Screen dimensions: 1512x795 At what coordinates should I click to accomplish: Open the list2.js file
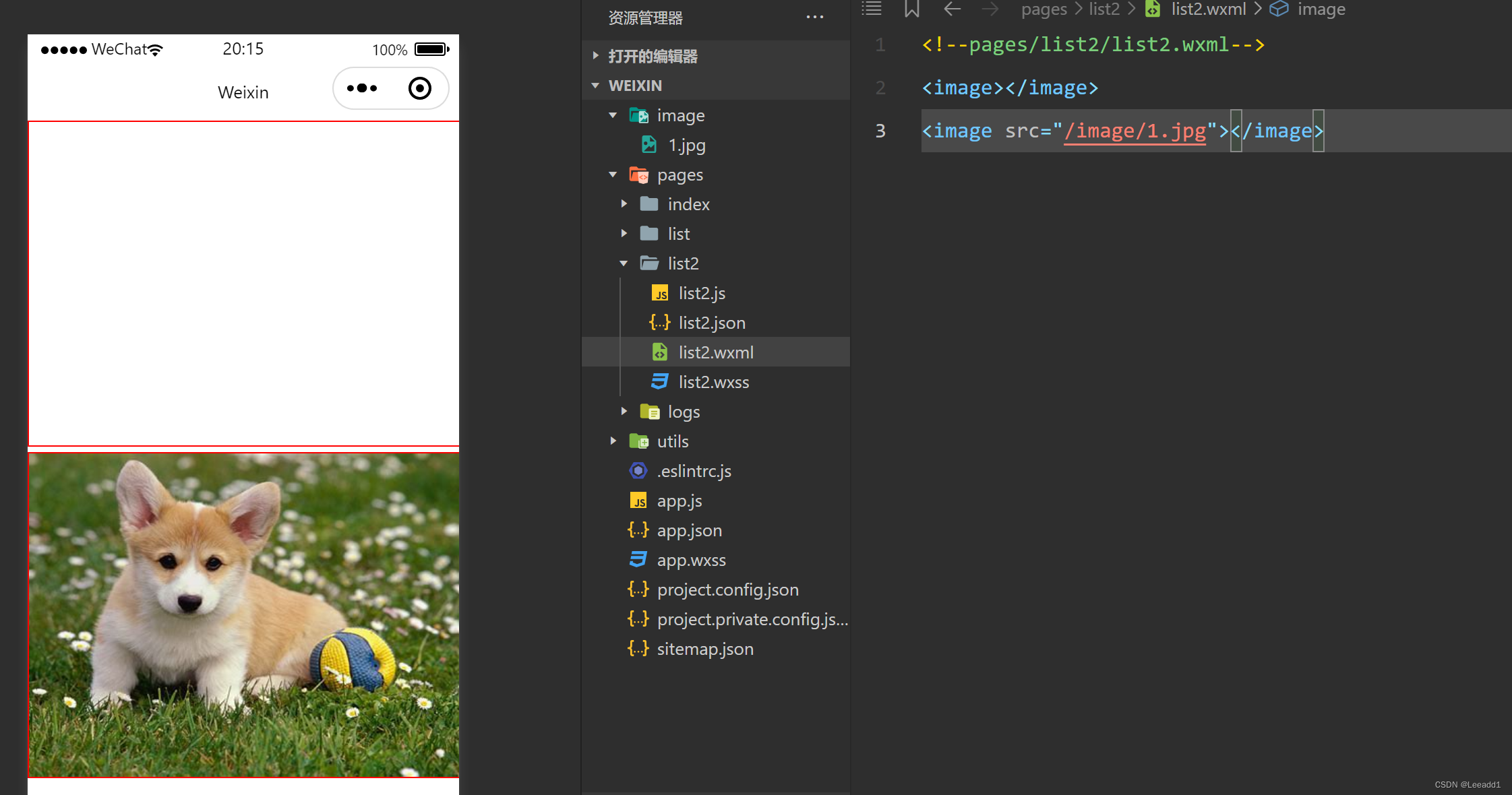point(701,293)
